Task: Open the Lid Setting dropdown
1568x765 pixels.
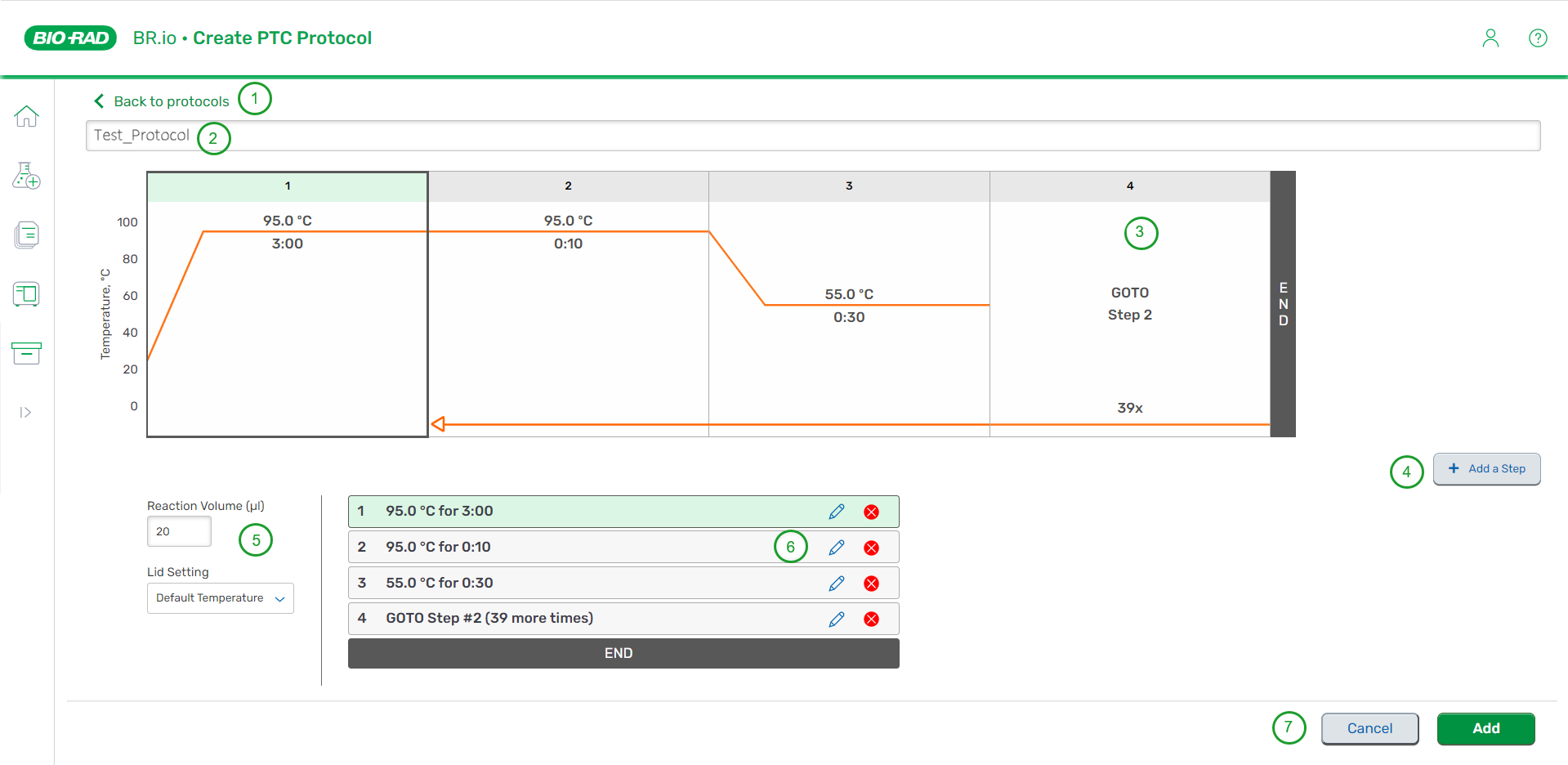Action: (220, 598)
